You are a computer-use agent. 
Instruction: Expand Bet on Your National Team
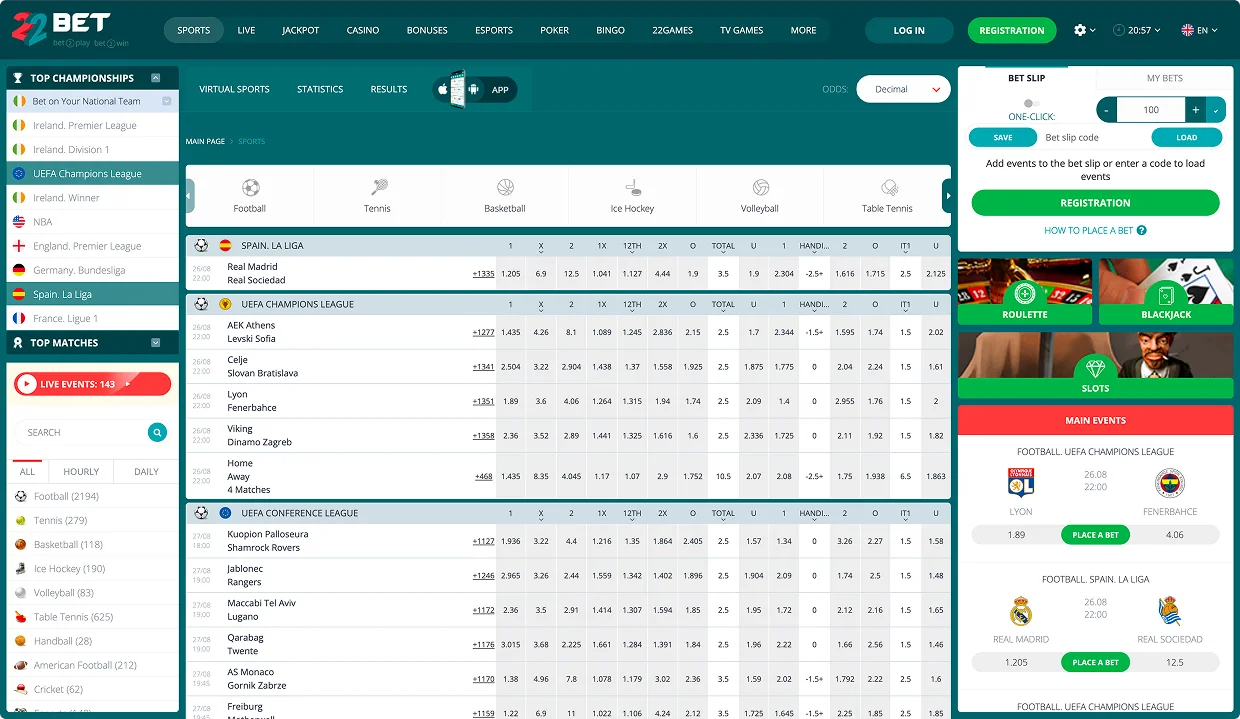(167, 101)
